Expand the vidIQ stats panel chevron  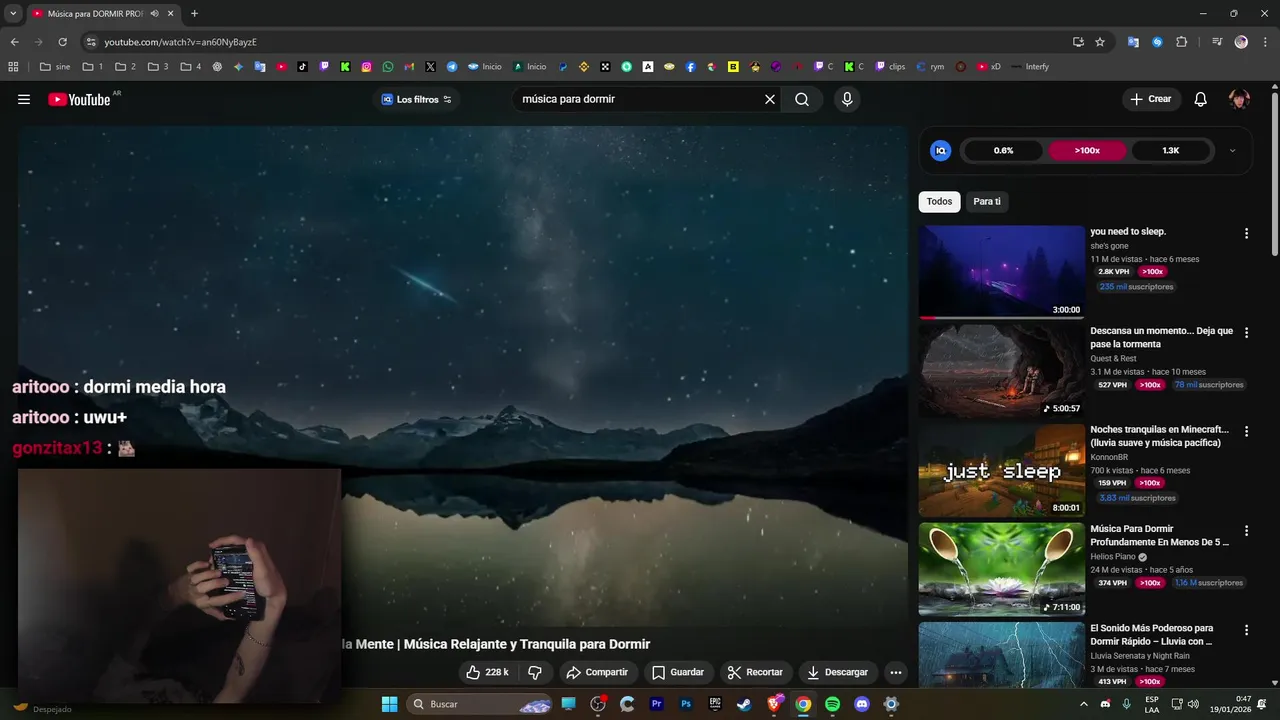tap(1232, 151)
